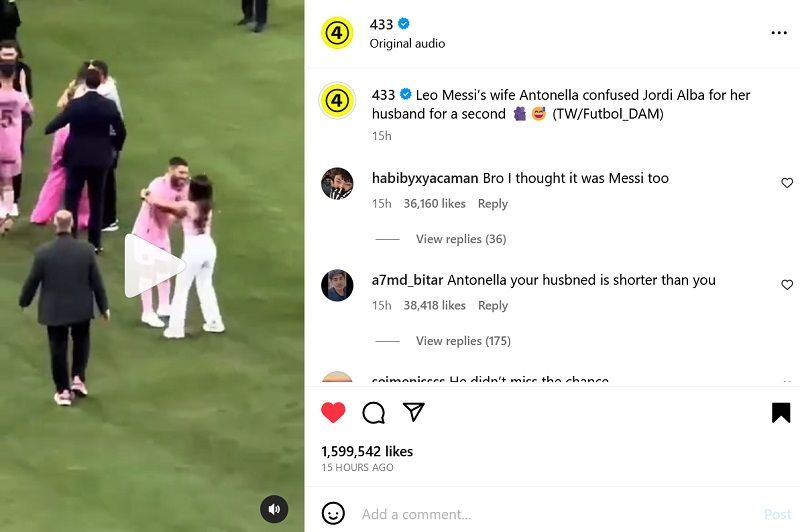This screenshot has height=532, width=800.
Task: Play the video with the play button
Action: [154, 266]
